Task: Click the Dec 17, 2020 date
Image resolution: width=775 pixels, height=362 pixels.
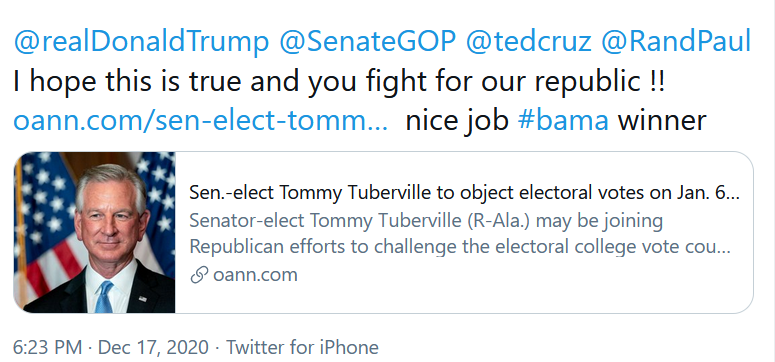Action: (x=153, y=347)
